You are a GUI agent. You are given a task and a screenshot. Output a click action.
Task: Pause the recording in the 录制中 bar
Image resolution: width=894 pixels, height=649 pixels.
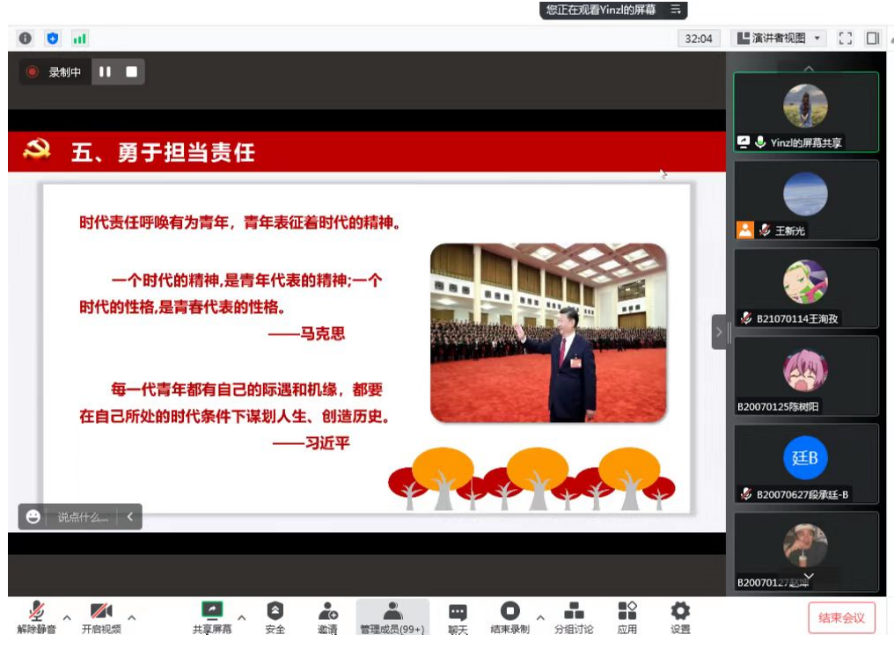click(x=105, y=72)
